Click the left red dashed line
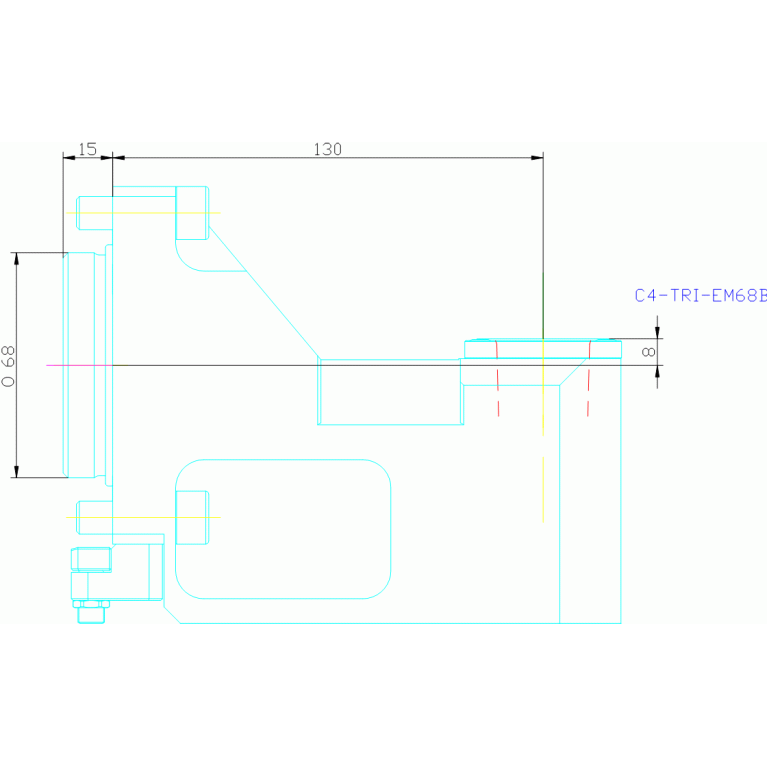Viewport: 767px width, 767px height. (498, 395)
